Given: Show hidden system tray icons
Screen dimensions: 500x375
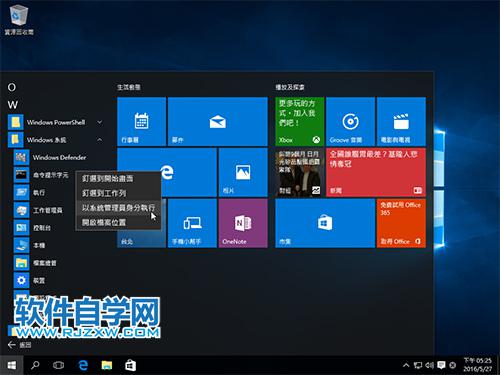Looking at the screenshot, I should (x=406, y=365).
